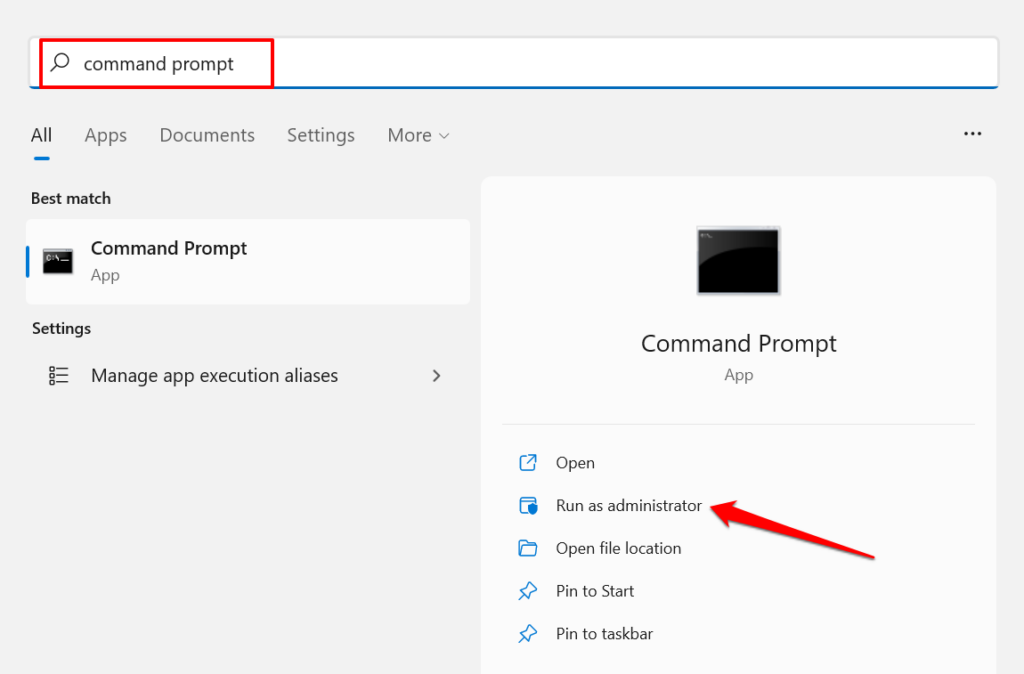Click the Pin to Start pin icon
Screen dimensions: 1024x674
pyautogui.click(x=528, y=591)
